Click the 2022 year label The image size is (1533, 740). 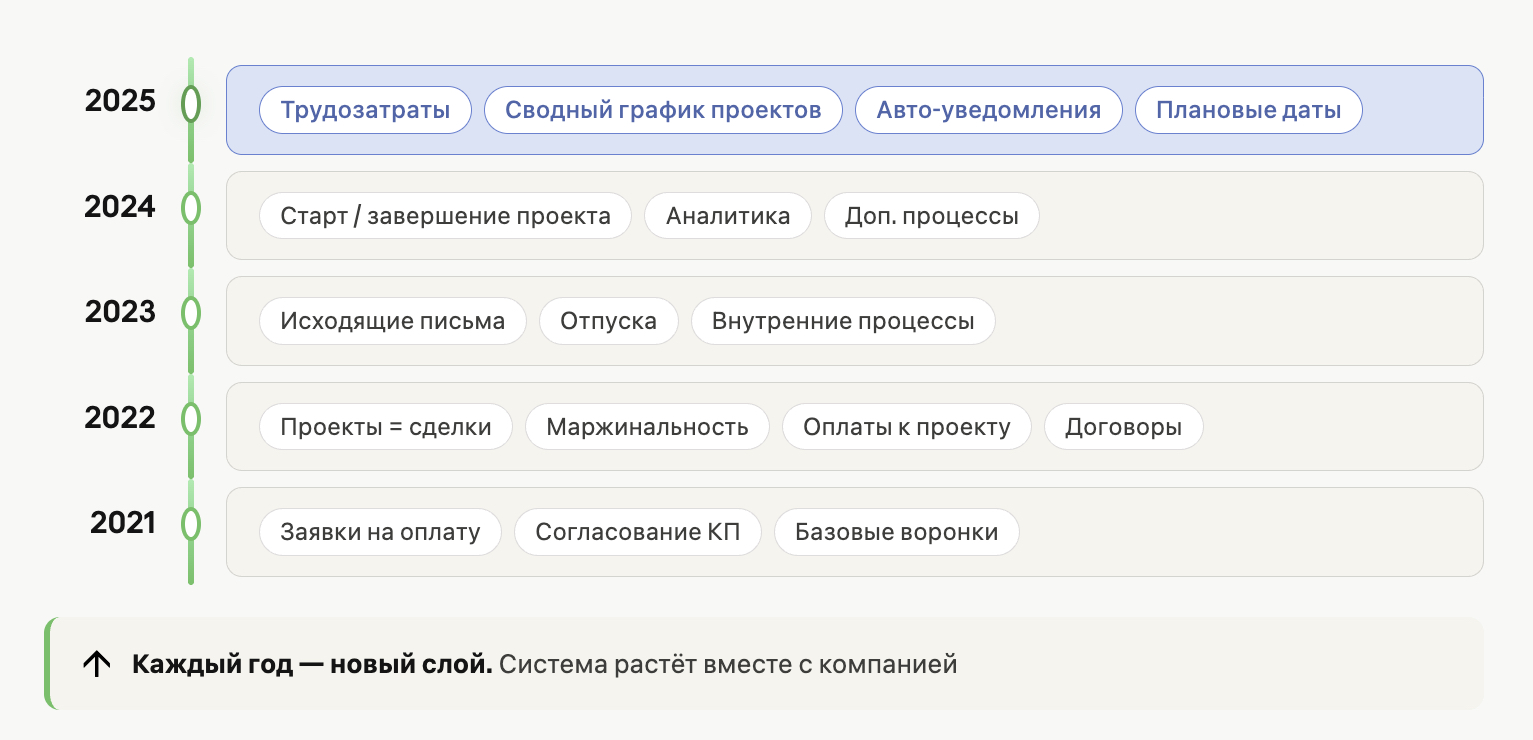(121, 418)
